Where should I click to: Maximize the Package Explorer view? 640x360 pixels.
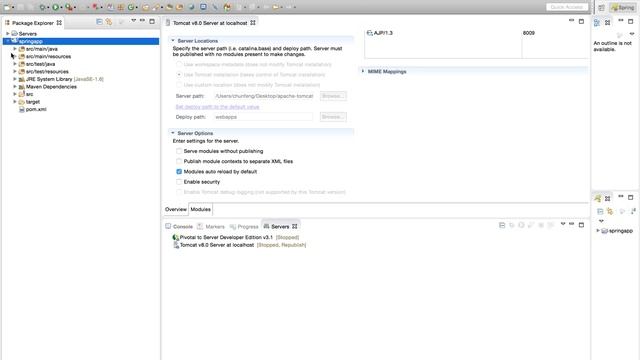pyautogui.click(x=152, y=21)
